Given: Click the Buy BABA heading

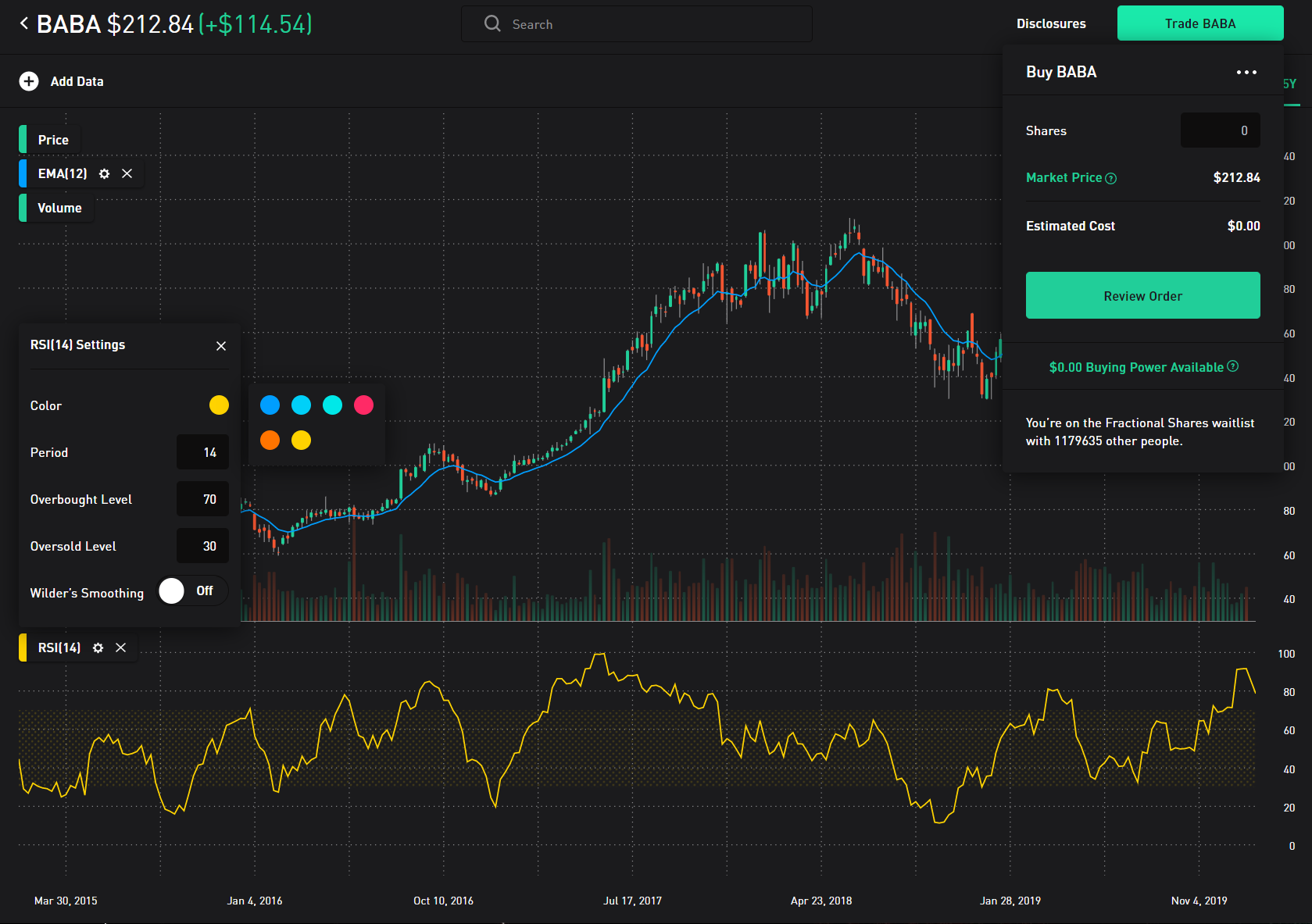Looking at the screenshot, I should click(x=1061, y=72).
